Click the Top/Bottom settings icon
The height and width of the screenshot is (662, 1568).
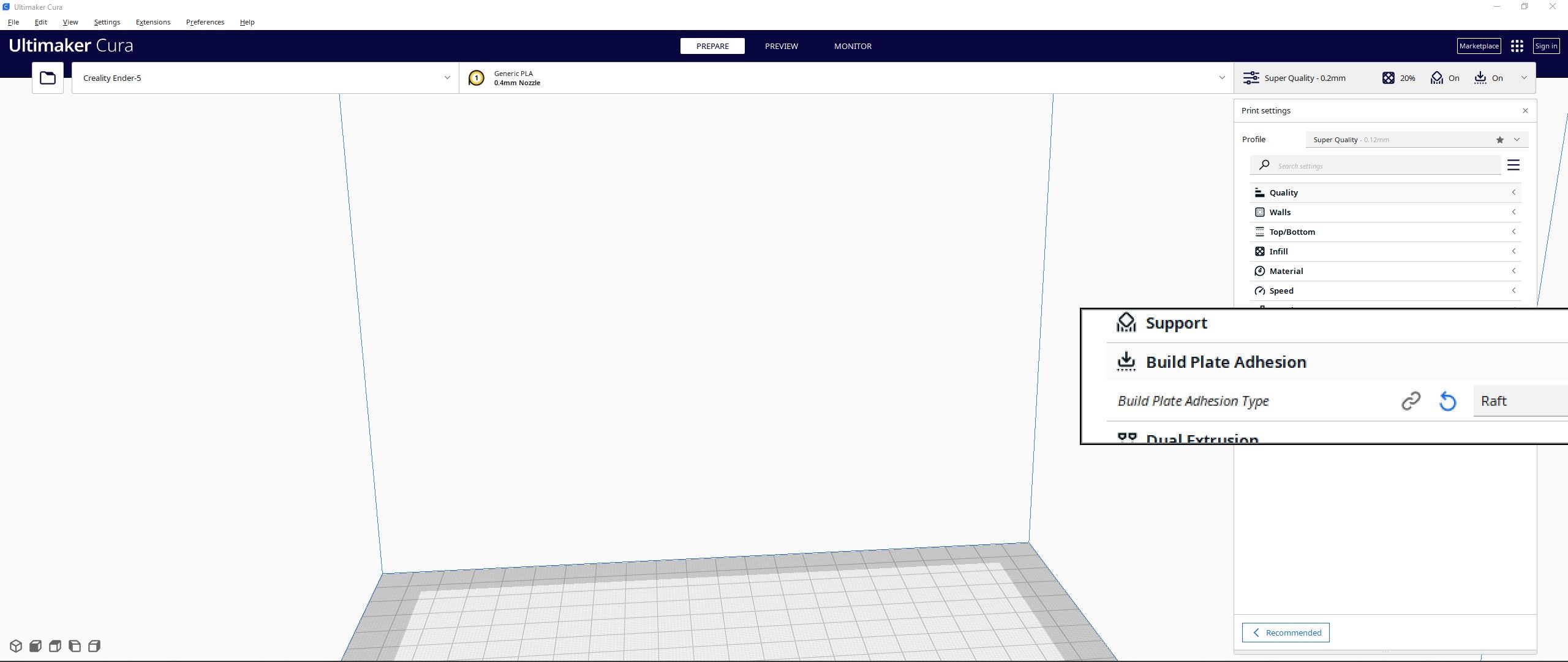coord(1261,231)
